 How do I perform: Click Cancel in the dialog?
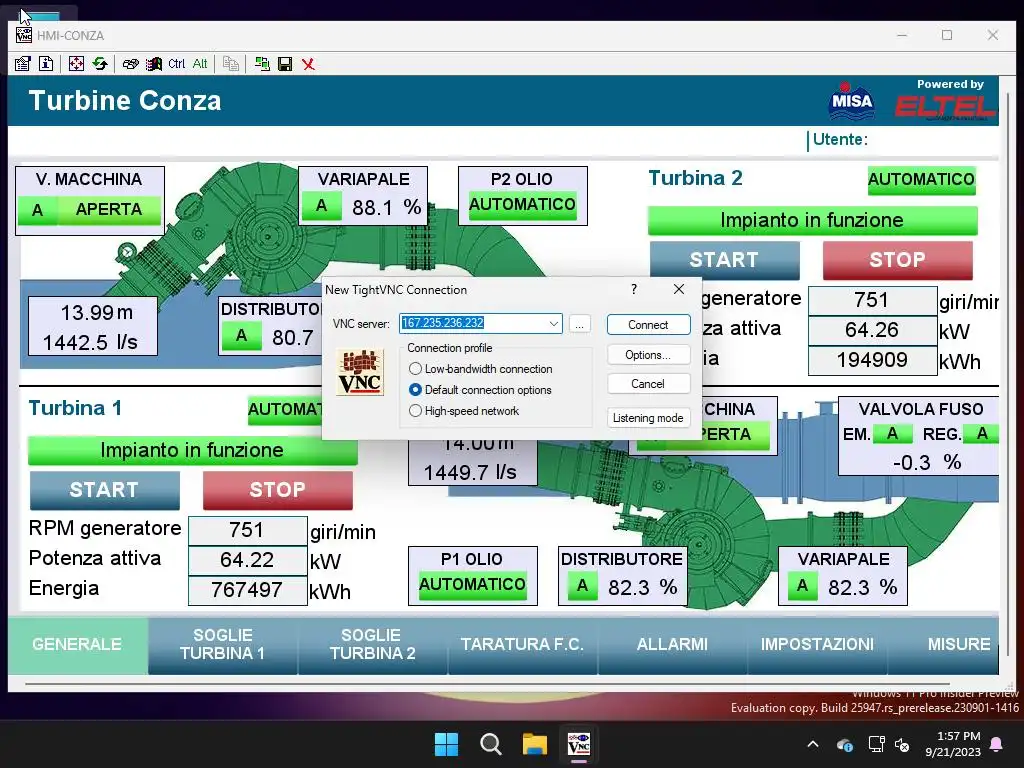[x=648, y=384]
